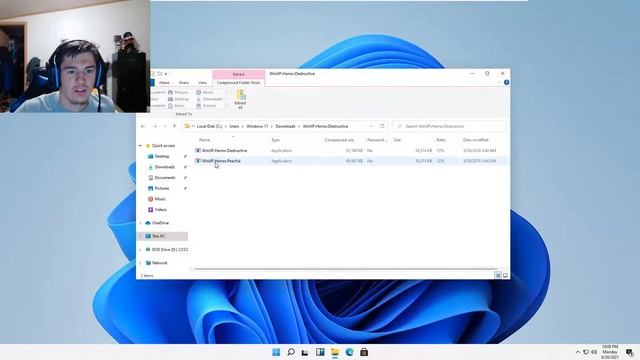Choose Desktop in ribbon Extract To list

coord(179,99)
